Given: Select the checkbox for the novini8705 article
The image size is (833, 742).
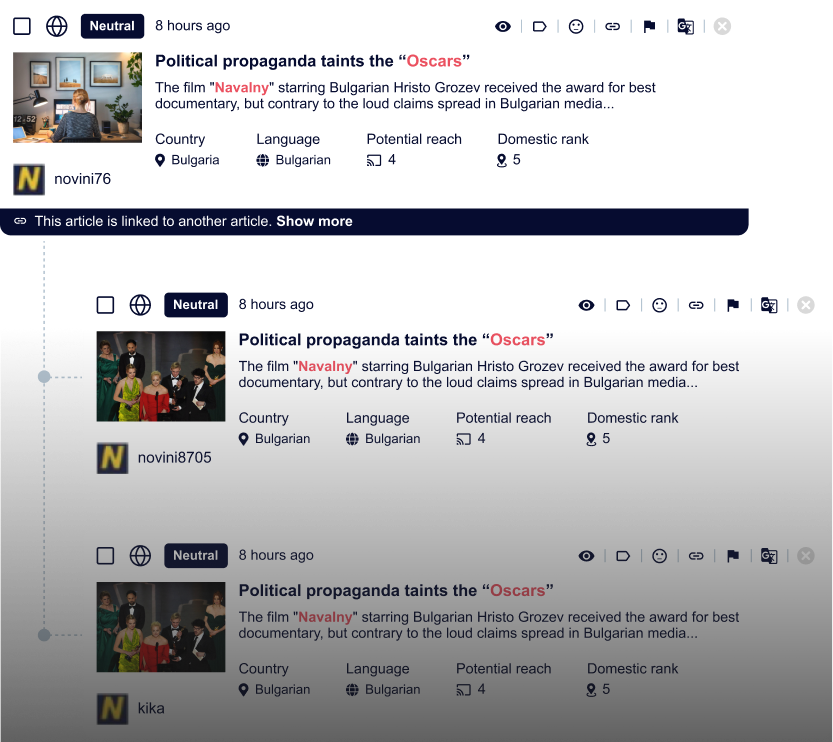Looking at the screenshot, I should (x=105, y=305).
